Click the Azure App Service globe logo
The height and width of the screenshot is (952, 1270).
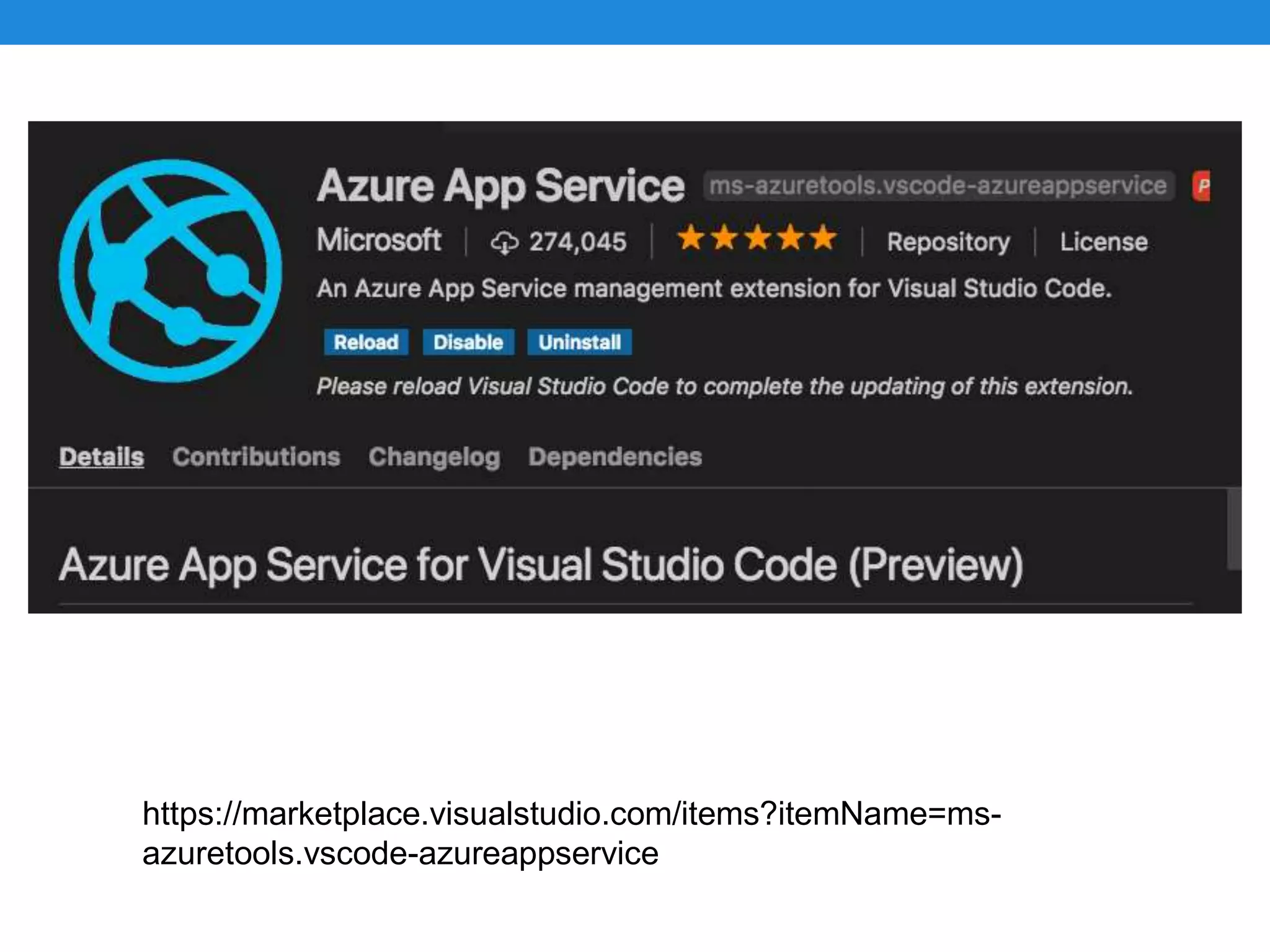click(x=171, y=271)
